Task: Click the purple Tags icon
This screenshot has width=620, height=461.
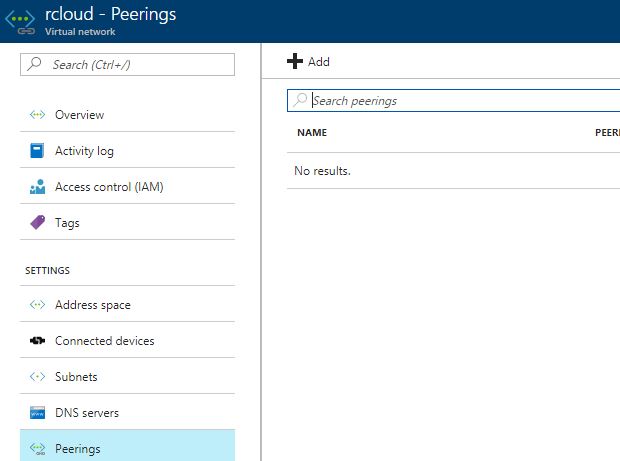Action: 38,222
